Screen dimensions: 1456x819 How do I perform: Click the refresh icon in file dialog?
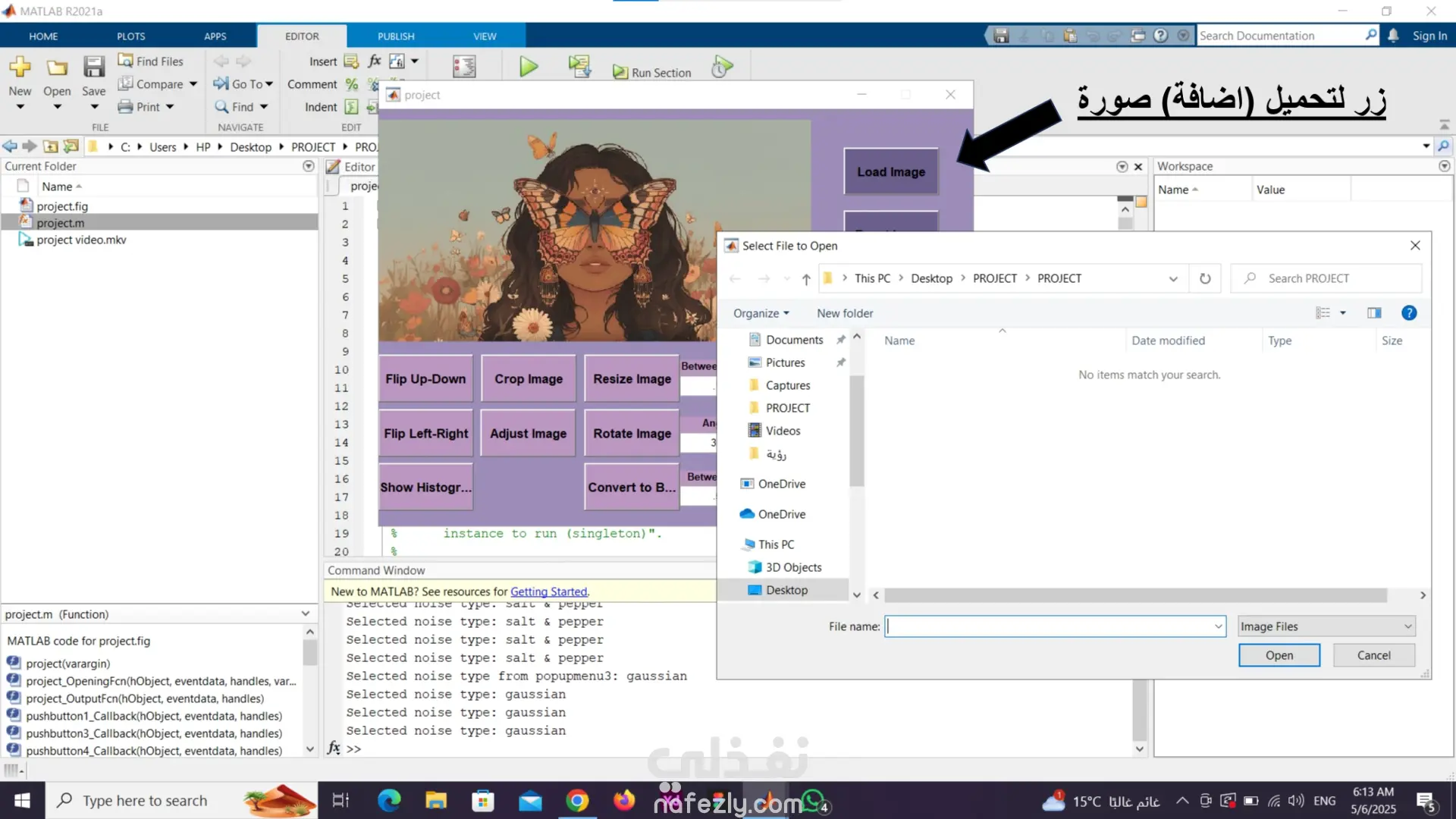click(x=1204, y=278)
